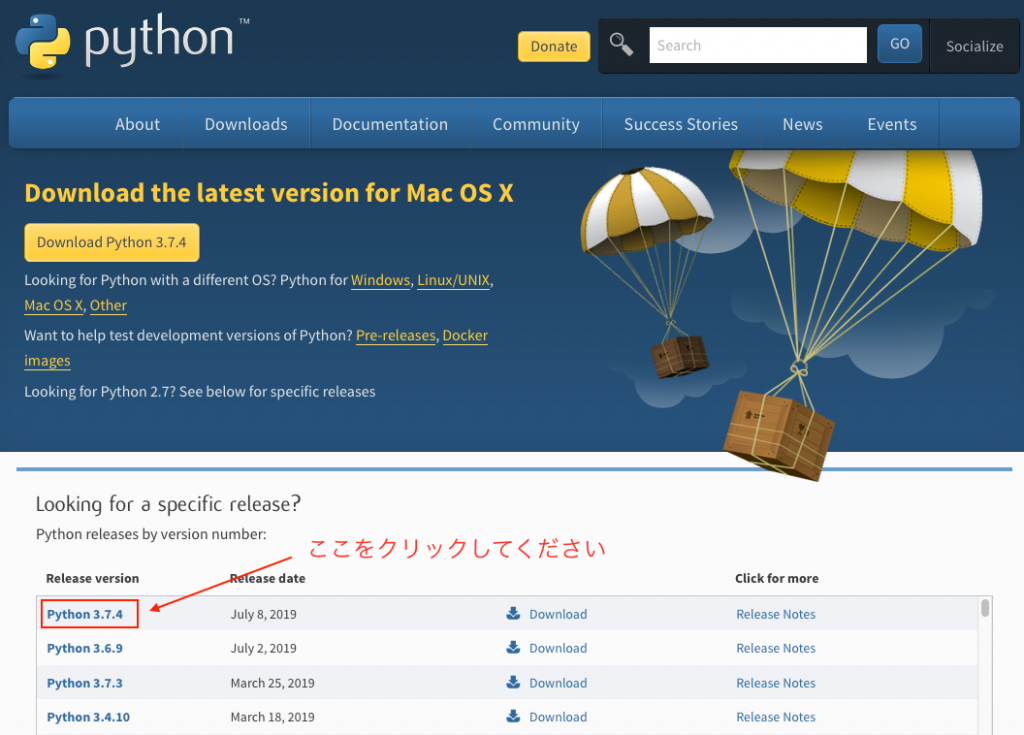Open the Documentation section
Viewport: 1024px width, 735px height.
389,123
